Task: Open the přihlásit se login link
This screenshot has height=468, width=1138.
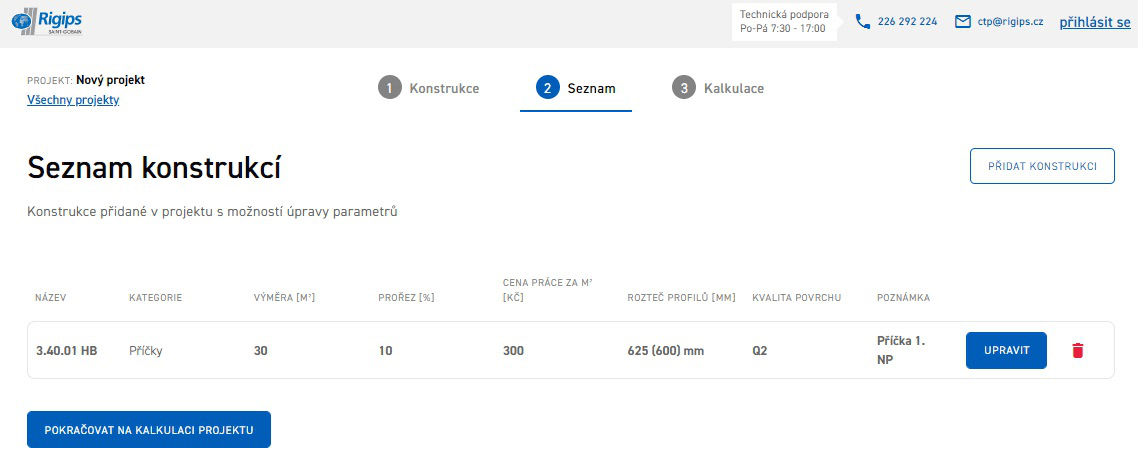Action: pyautogui.click(x=1095, y=22)
